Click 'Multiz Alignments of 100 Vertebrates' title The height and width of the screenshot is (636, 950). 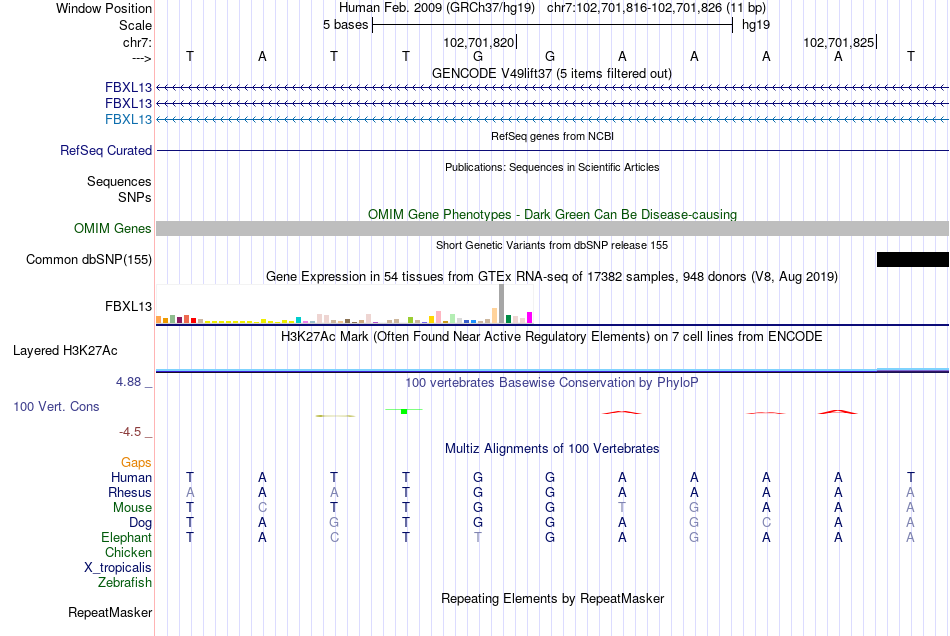[x=552, y=449]
